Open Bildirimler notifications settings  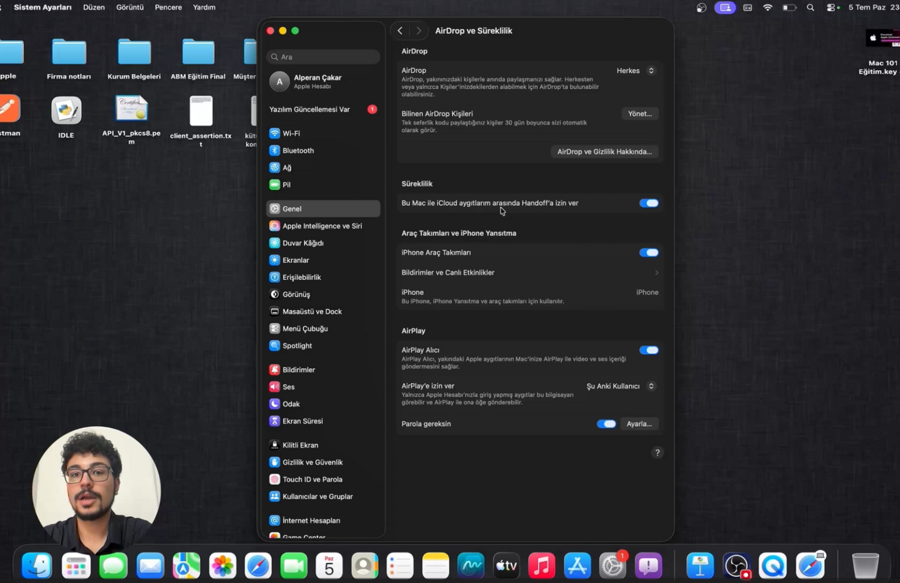(323, 370)
